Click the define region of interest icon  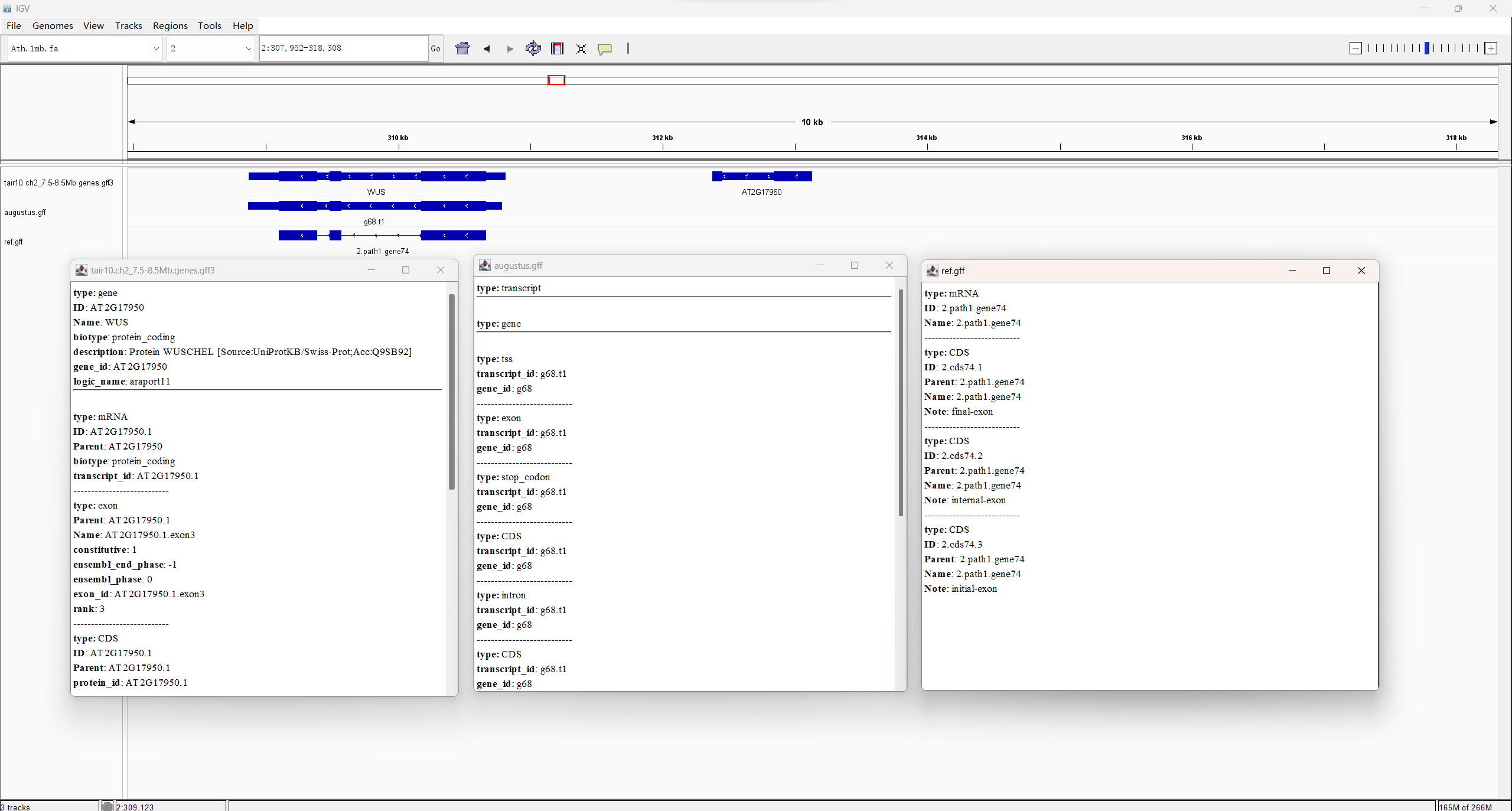tap(557, 48)
